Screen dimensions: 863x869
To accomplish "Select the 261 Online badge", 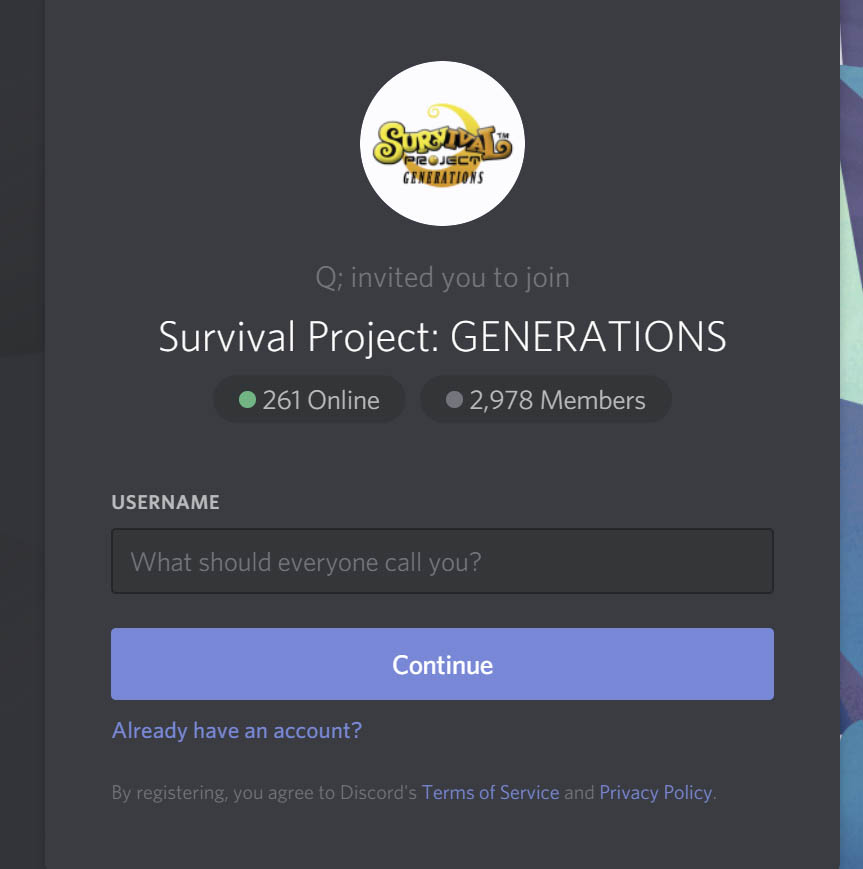I will click(309, 400).
